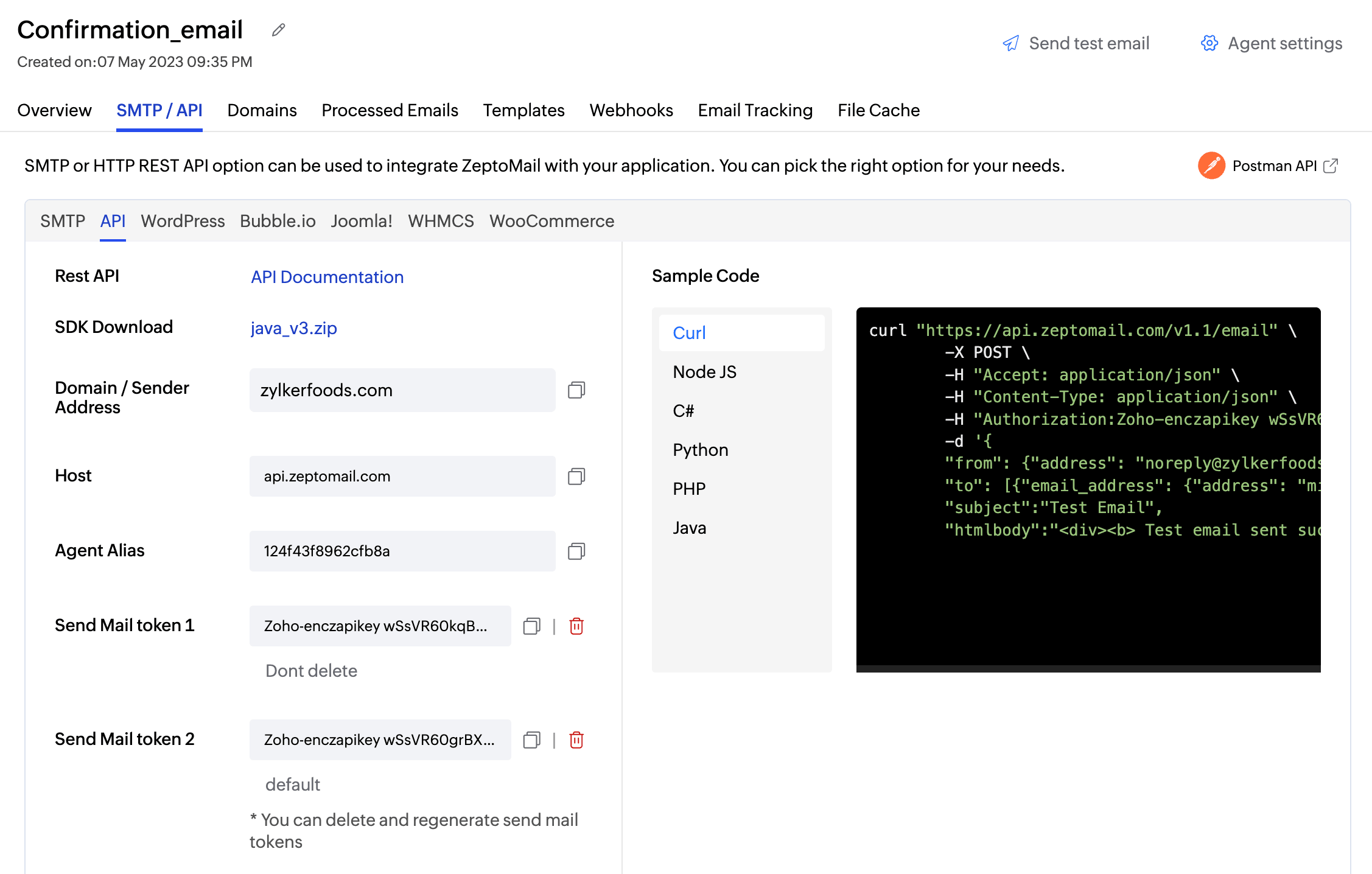Open the Webhooks tab

coord(631,110)
